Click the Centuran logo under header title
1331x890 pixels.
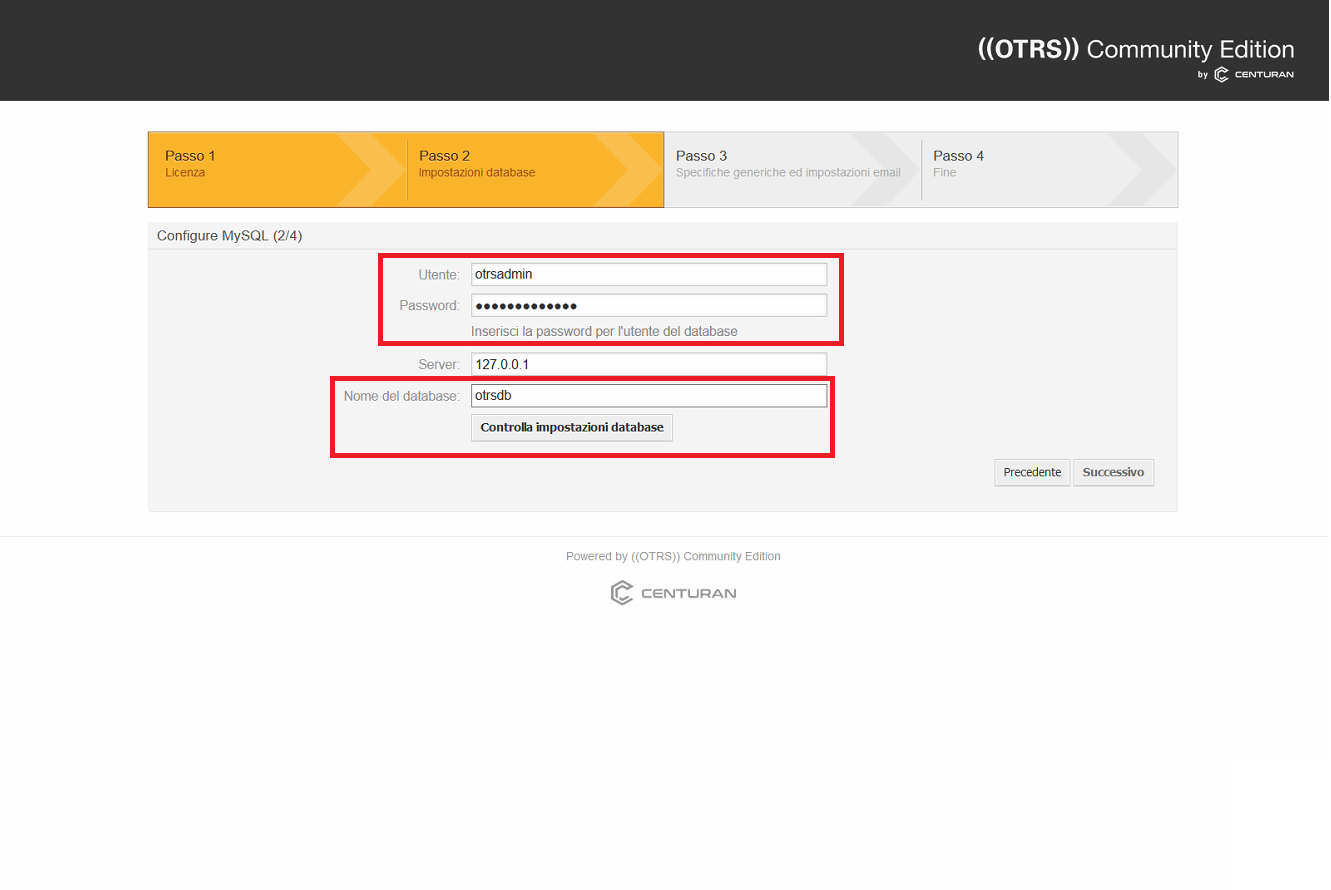tap(1254, 75)
